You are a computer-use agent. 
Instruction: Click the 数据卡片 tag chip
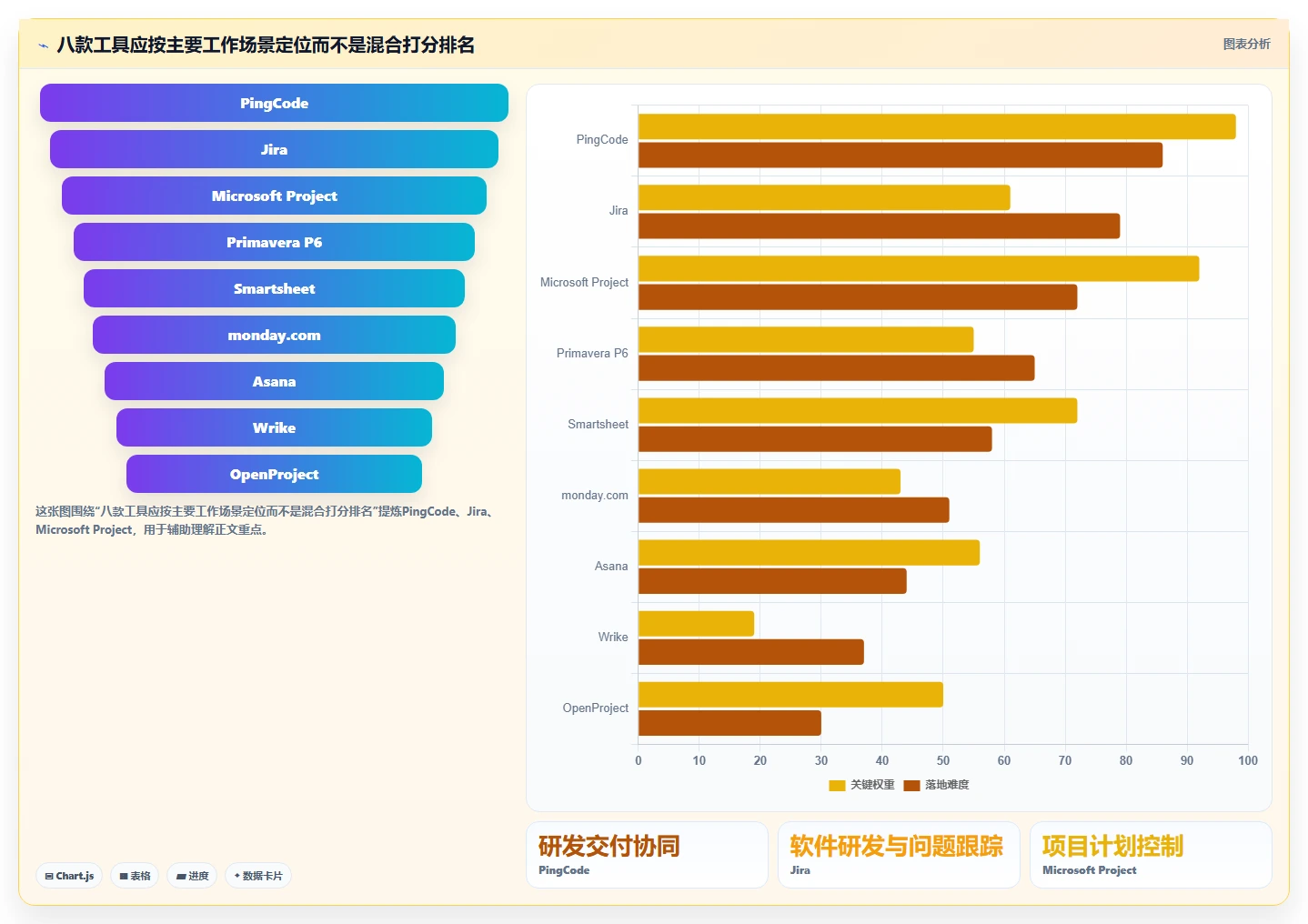click(258, 876)
